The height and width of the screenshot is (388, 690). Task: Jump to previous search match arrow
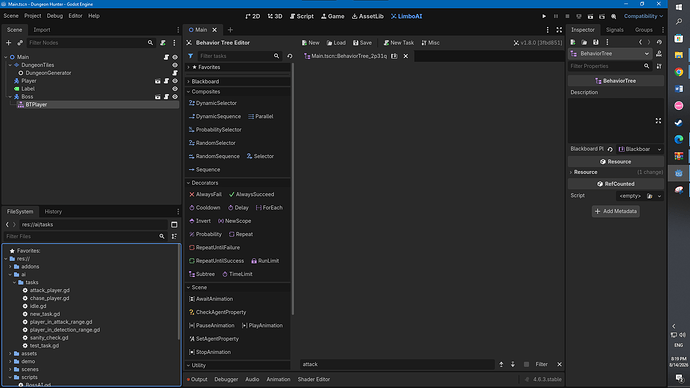pyautogui.click(x=501, y=364)
